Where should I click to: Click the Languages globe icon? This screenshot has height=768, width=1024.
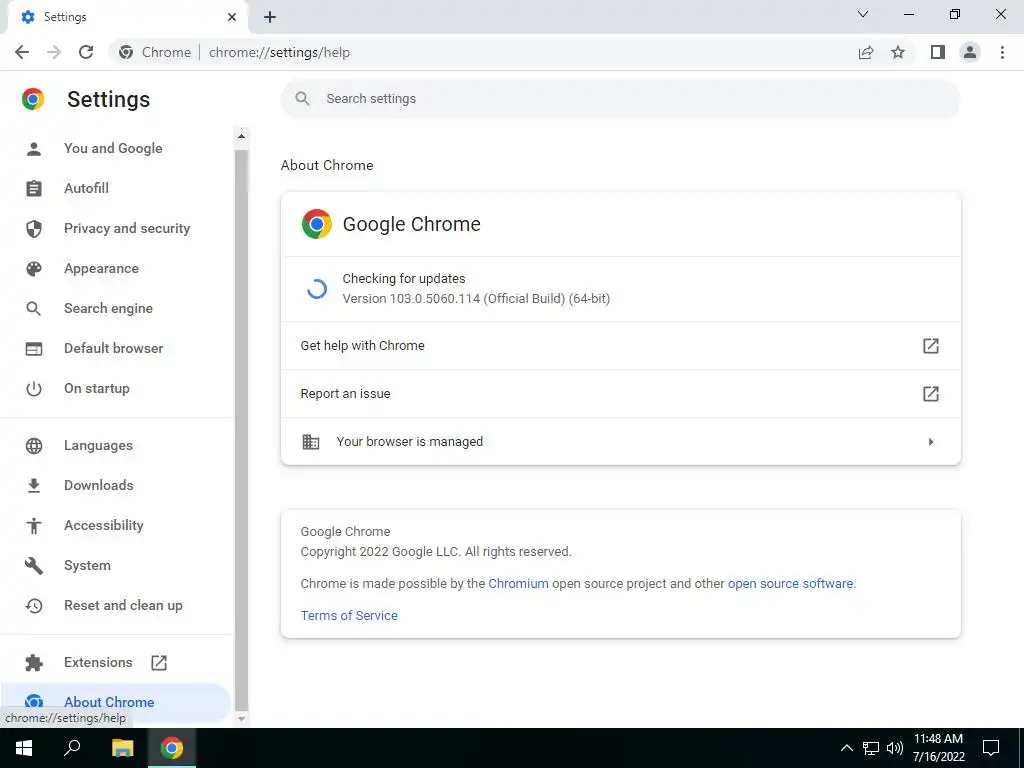34,446
